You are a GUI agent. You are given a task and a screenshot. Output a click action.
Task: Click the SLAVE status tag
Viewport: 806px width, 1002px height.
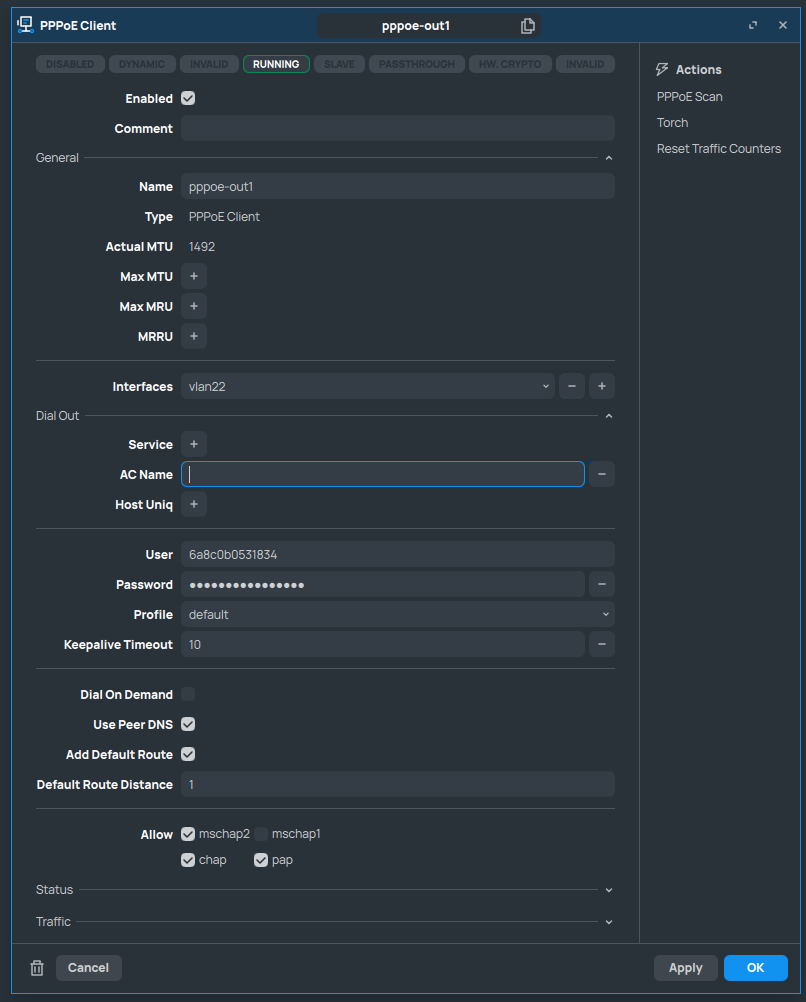pos(339,64)
